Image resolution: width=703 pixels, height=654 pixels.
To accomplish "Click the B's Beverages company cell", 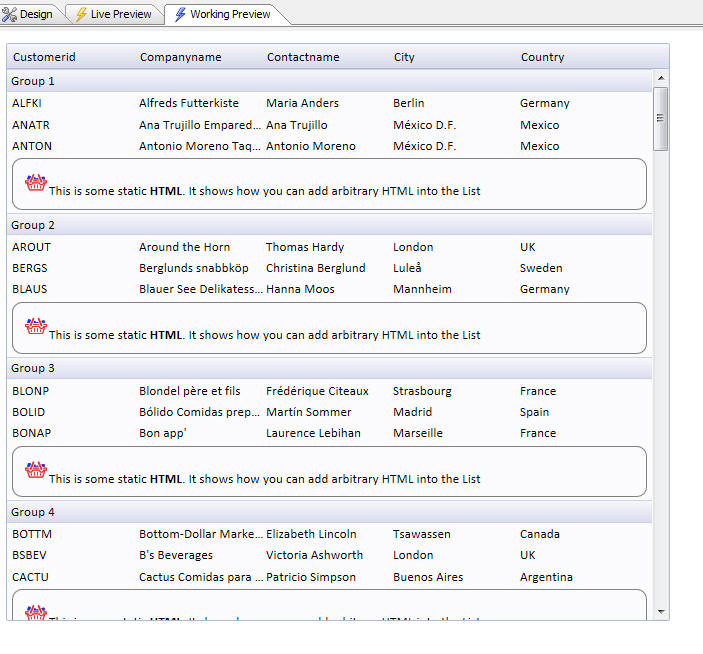I will (176, 555).
